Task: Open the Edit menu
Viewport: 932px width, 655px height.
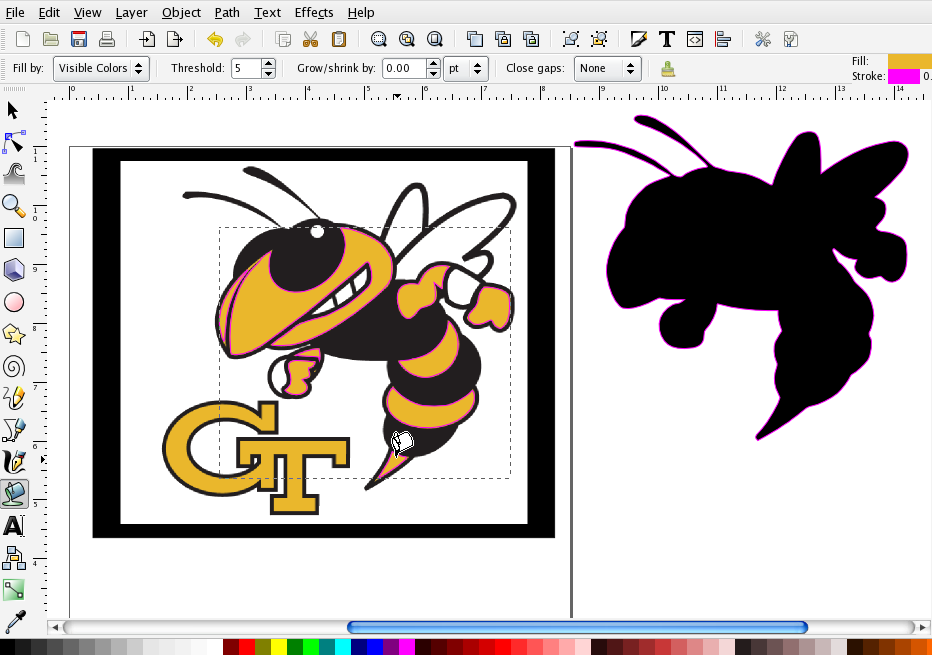Action: [x=49, y=12]
